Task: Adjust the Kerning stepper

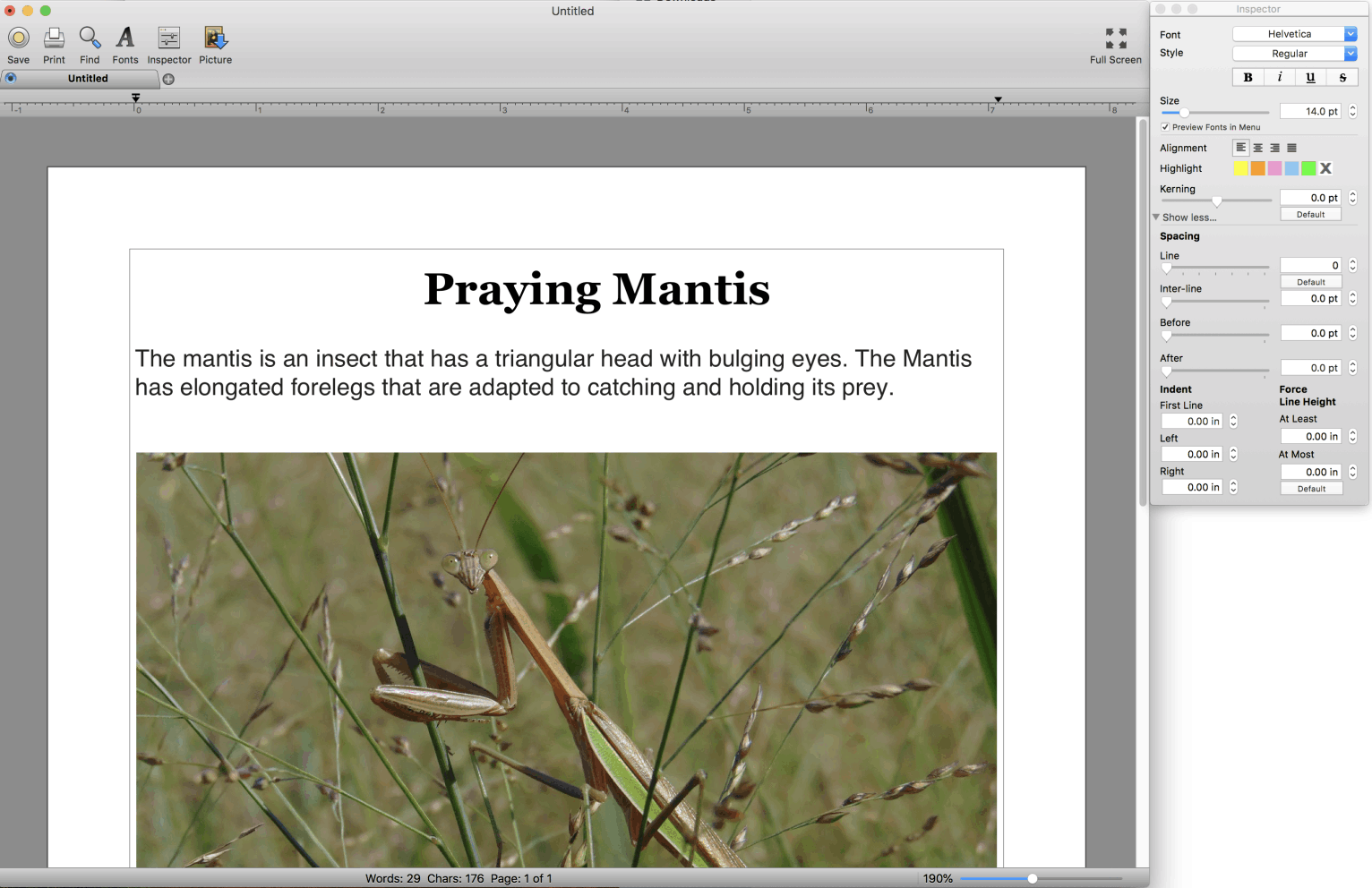Action: point(1352,197)
